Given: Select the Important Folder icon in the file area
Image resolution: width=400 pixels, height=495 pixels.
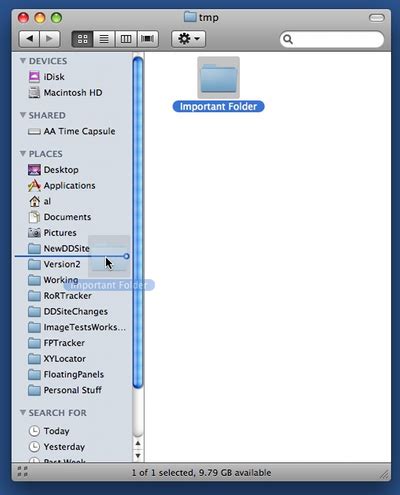Looking at the screenshot, I should 218,77.
